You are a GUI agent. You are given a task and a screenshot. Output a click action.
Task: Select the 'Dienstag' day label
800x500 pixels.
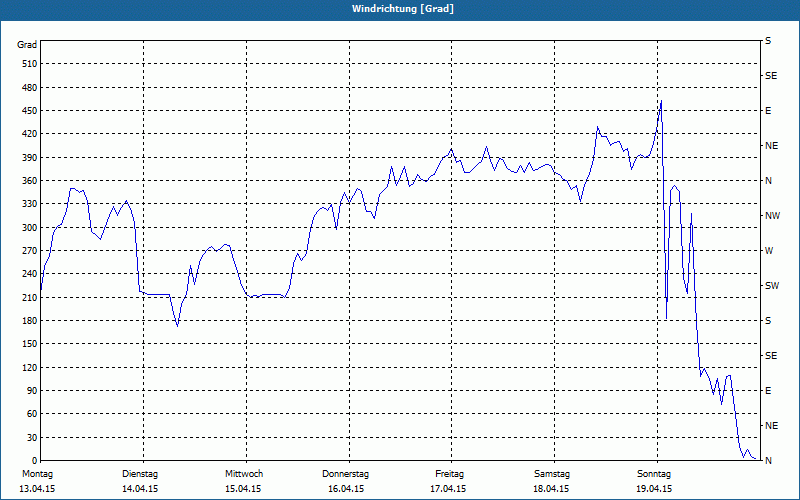tap(140, 474)
